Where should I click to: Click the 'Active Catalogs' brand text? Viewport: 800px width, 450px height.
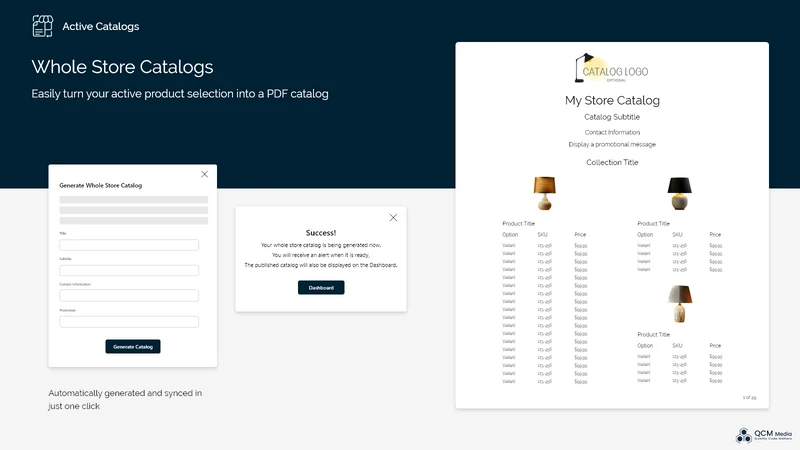[101, 27]
